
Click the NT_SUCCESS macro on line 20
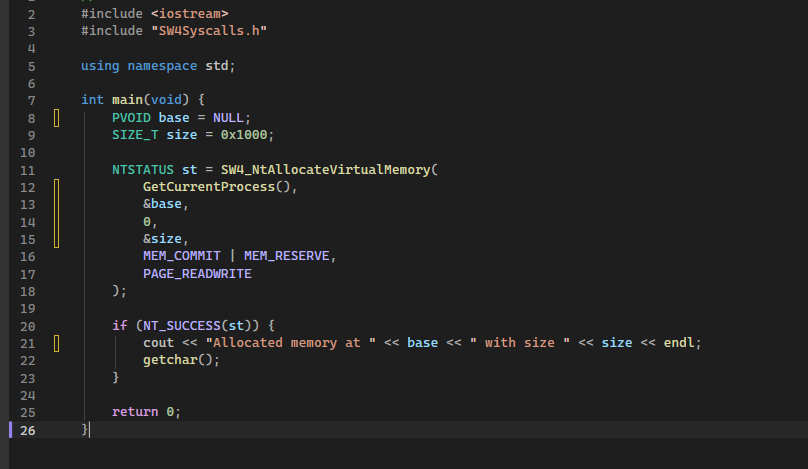[x=181, y=326]
